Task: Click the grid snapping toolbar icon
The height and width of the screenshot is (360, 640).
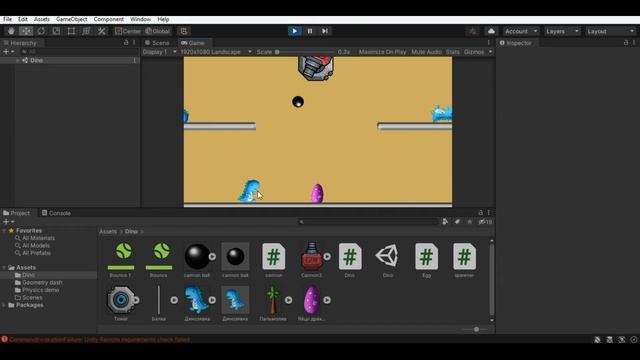Action: (184, 31)
